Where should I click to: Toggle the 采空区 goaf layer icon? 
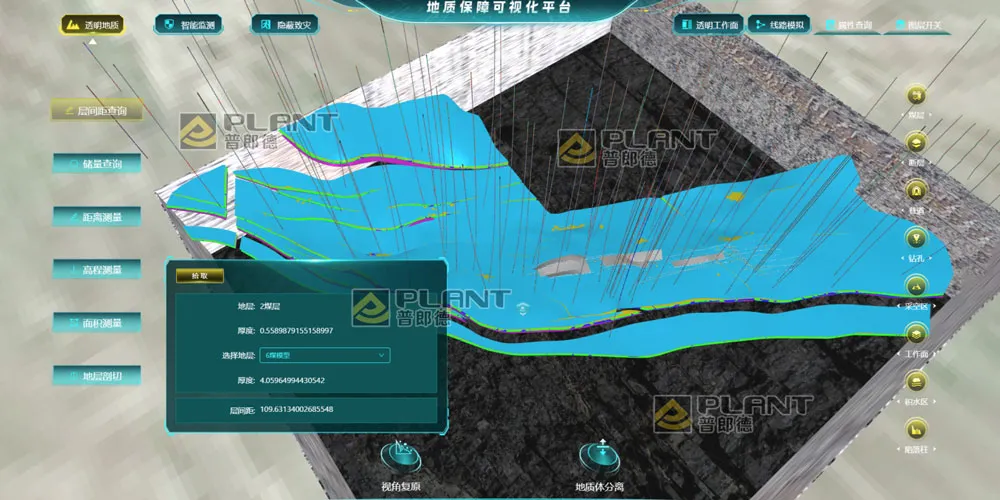point(915,285)
